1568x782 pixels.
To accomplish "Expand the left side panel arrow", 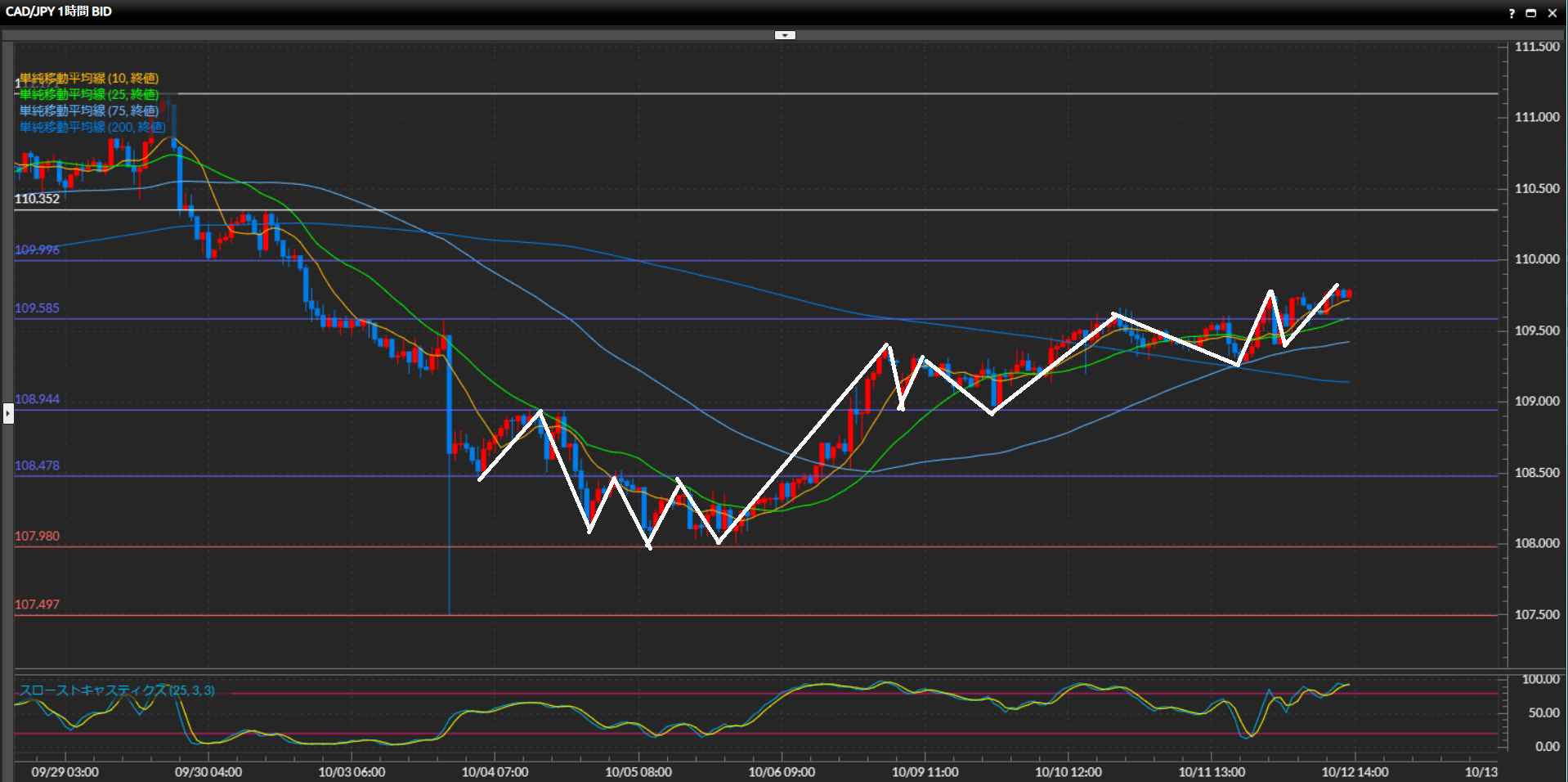I will click(x=8, y=413).
